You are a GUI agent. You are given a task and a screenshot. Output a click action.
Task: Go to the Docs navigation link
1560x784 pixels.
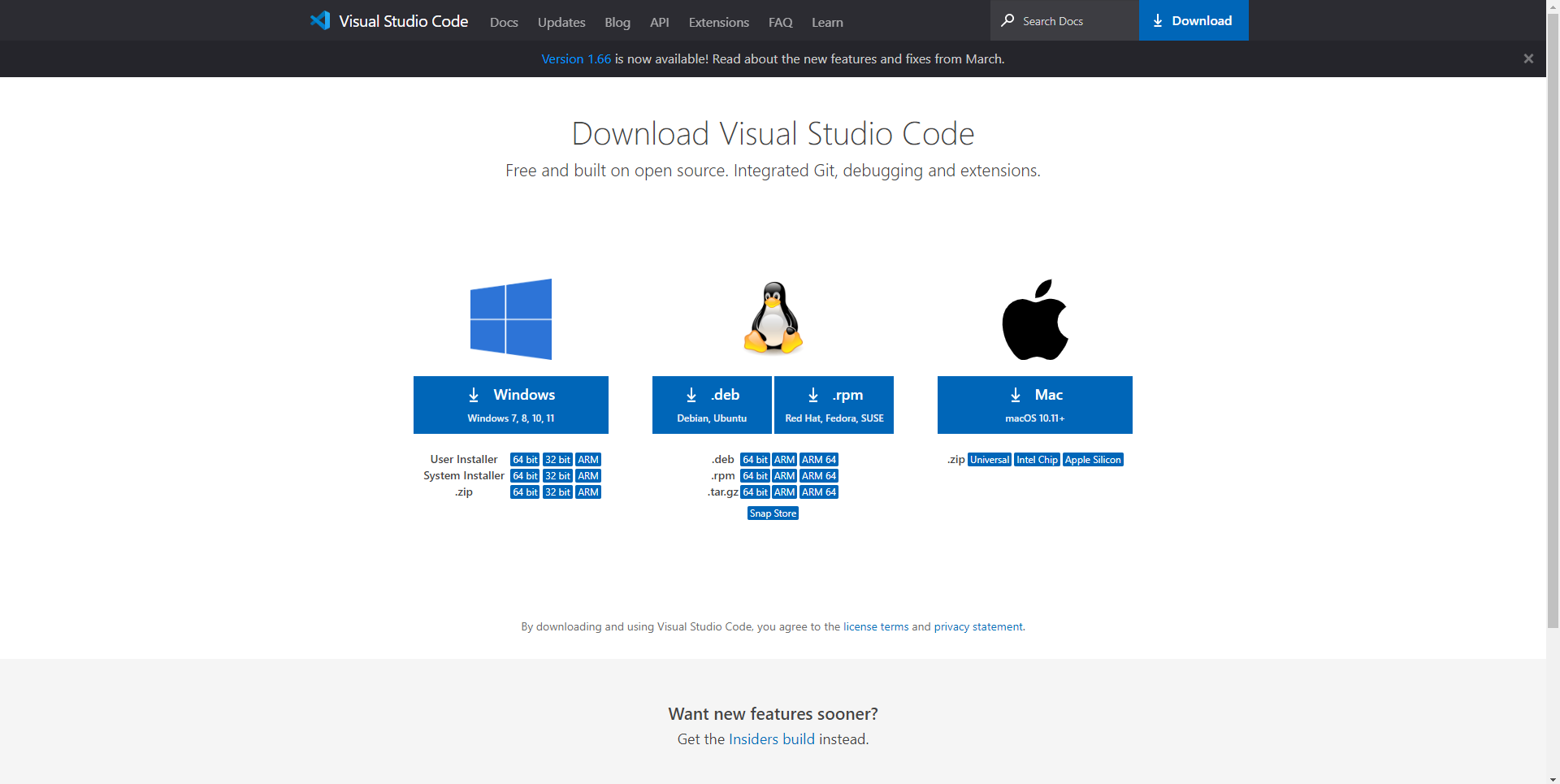[x=504, y=22]
